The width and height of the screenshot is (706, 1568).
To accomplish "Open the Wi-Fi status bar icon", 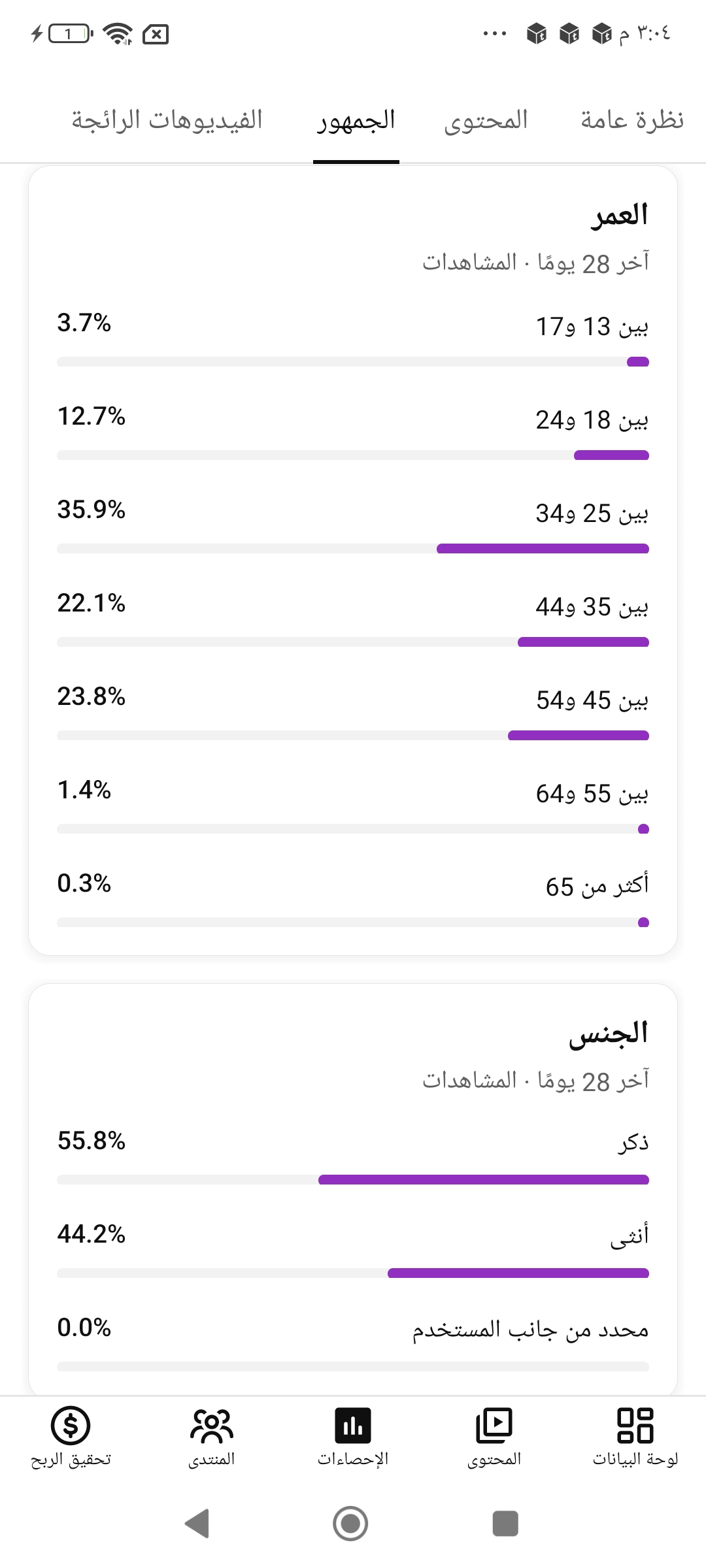I will [x=118, y=33].
